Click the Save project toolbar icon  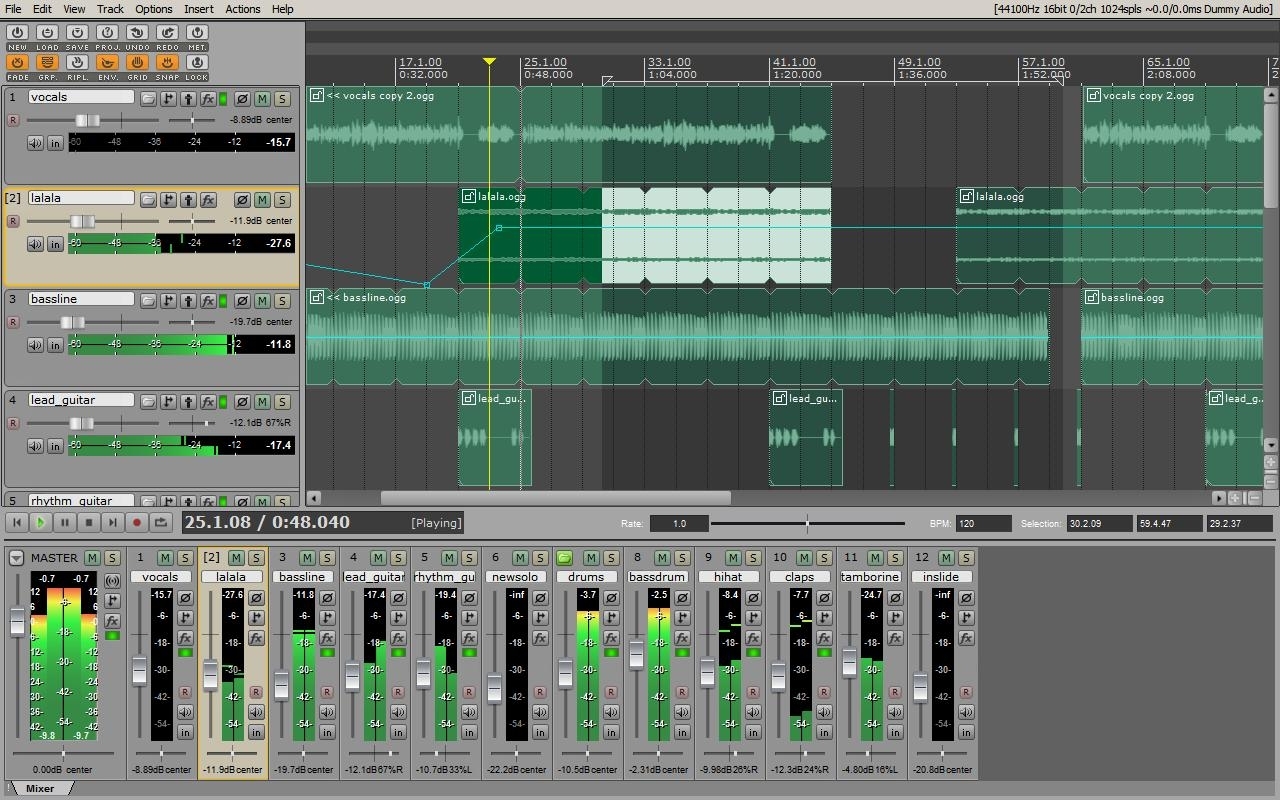point(77,34)
